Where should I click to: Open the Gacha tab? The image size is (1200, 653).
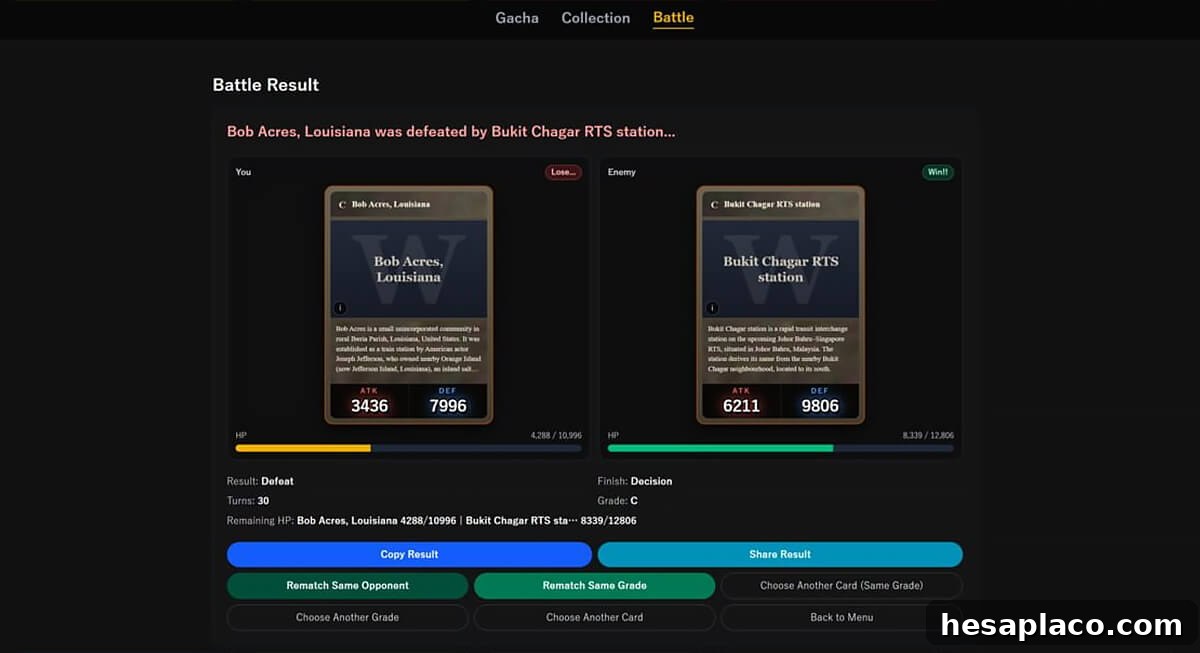tap(517, 18)
